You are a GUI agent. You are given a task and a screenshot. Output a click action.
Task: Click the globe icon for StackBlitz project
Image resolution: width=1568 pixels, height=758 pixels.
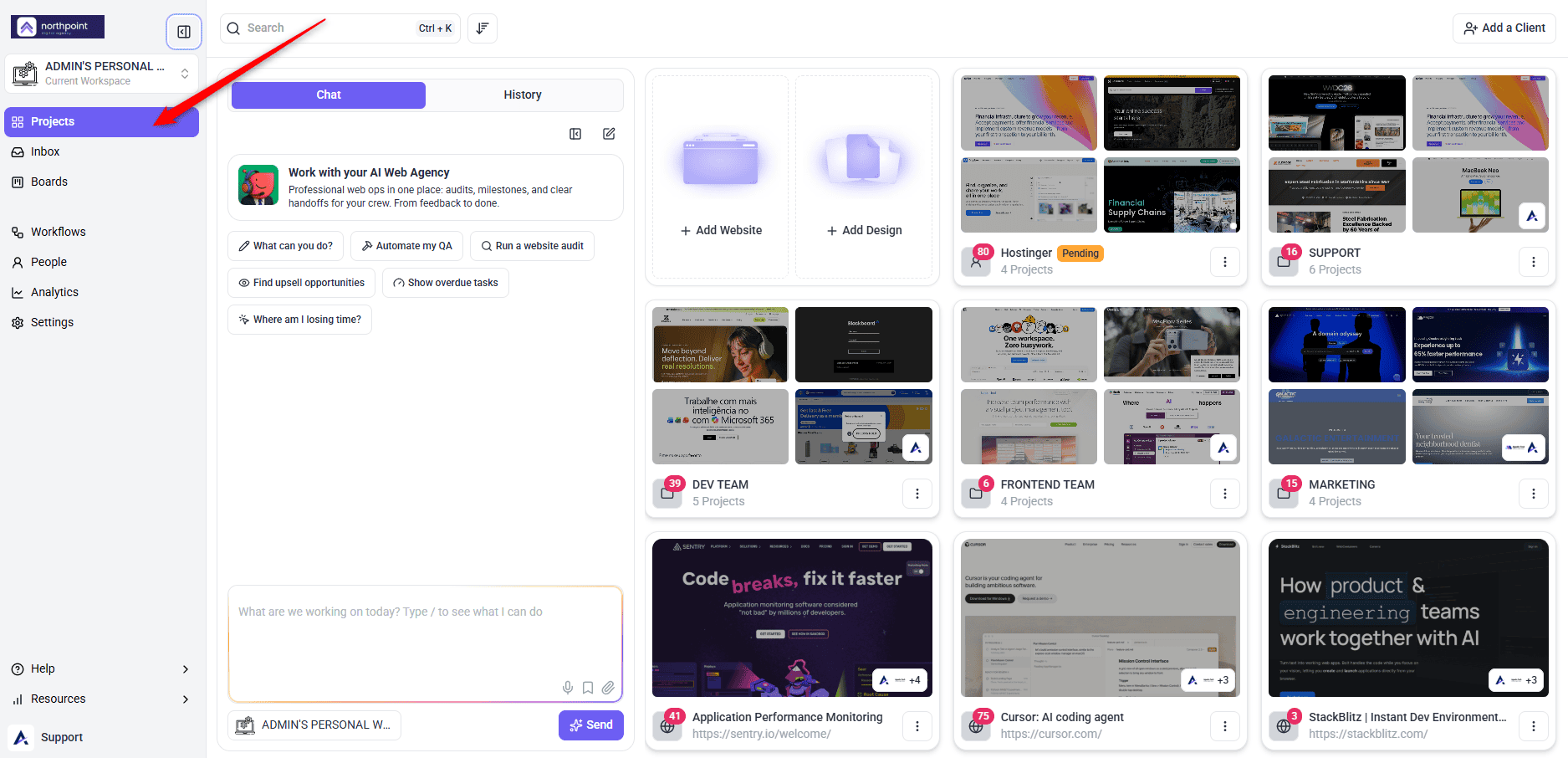pos(1284,726)
